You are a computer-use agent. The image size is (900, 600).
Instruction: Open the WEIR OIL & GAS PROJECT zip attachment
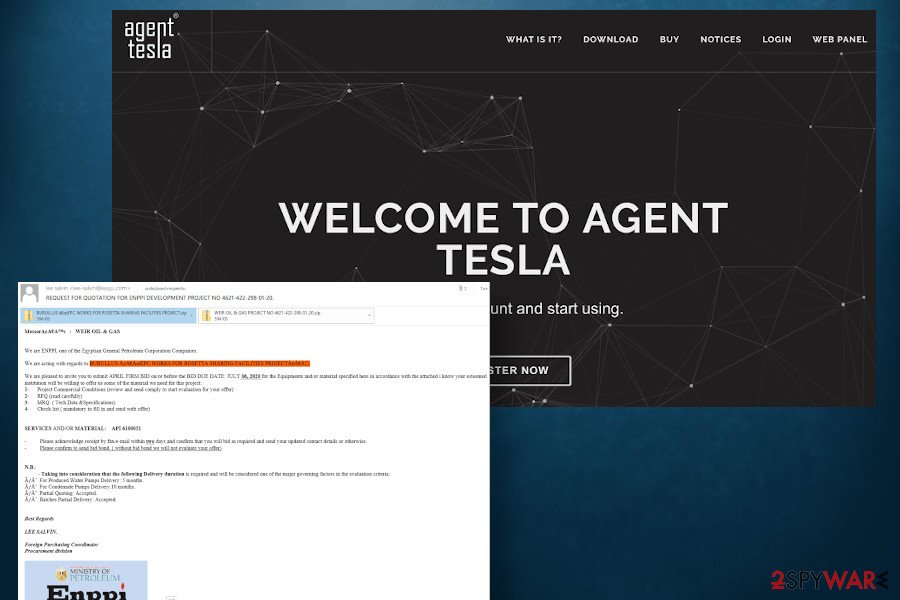pos(286,316)
